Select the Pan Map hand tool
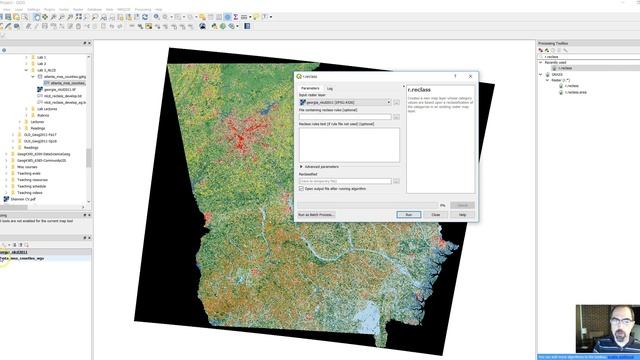Viewport: 640px width, 360px height. pyautogui.click(x=37, y=17)
